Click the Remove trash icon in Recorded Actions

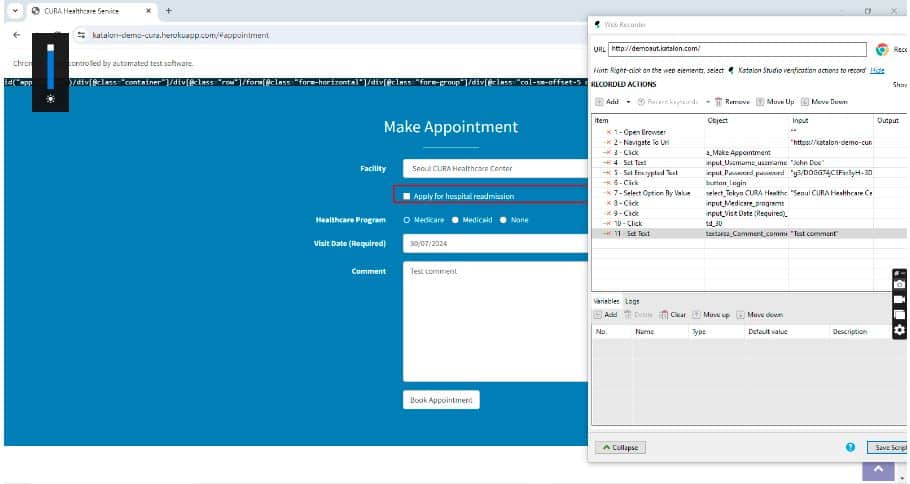click(718, 102)
